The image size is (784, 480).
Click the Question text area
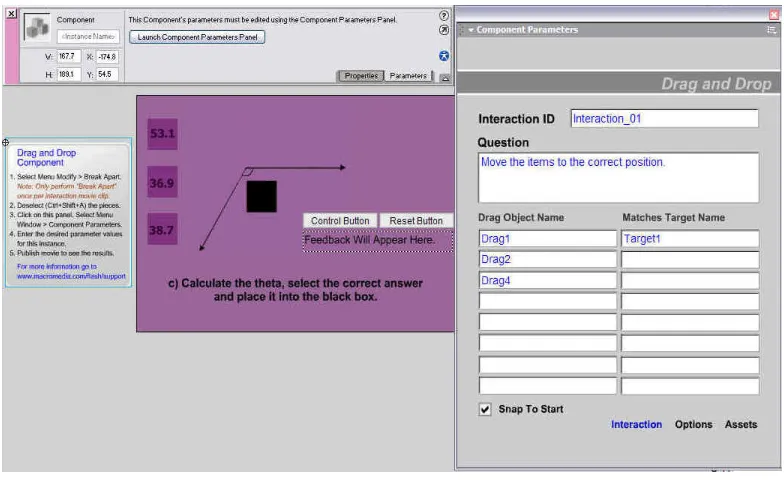618,178
